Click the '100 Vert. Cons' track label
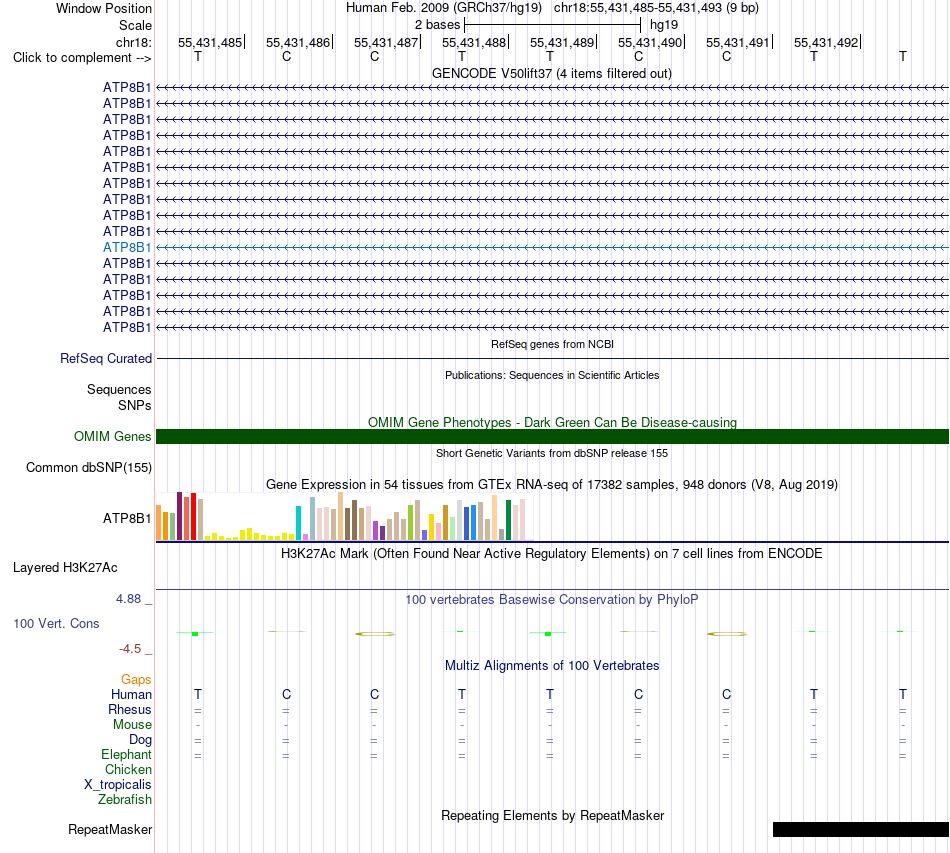950x853 pixels. click(x=56, y=623)
